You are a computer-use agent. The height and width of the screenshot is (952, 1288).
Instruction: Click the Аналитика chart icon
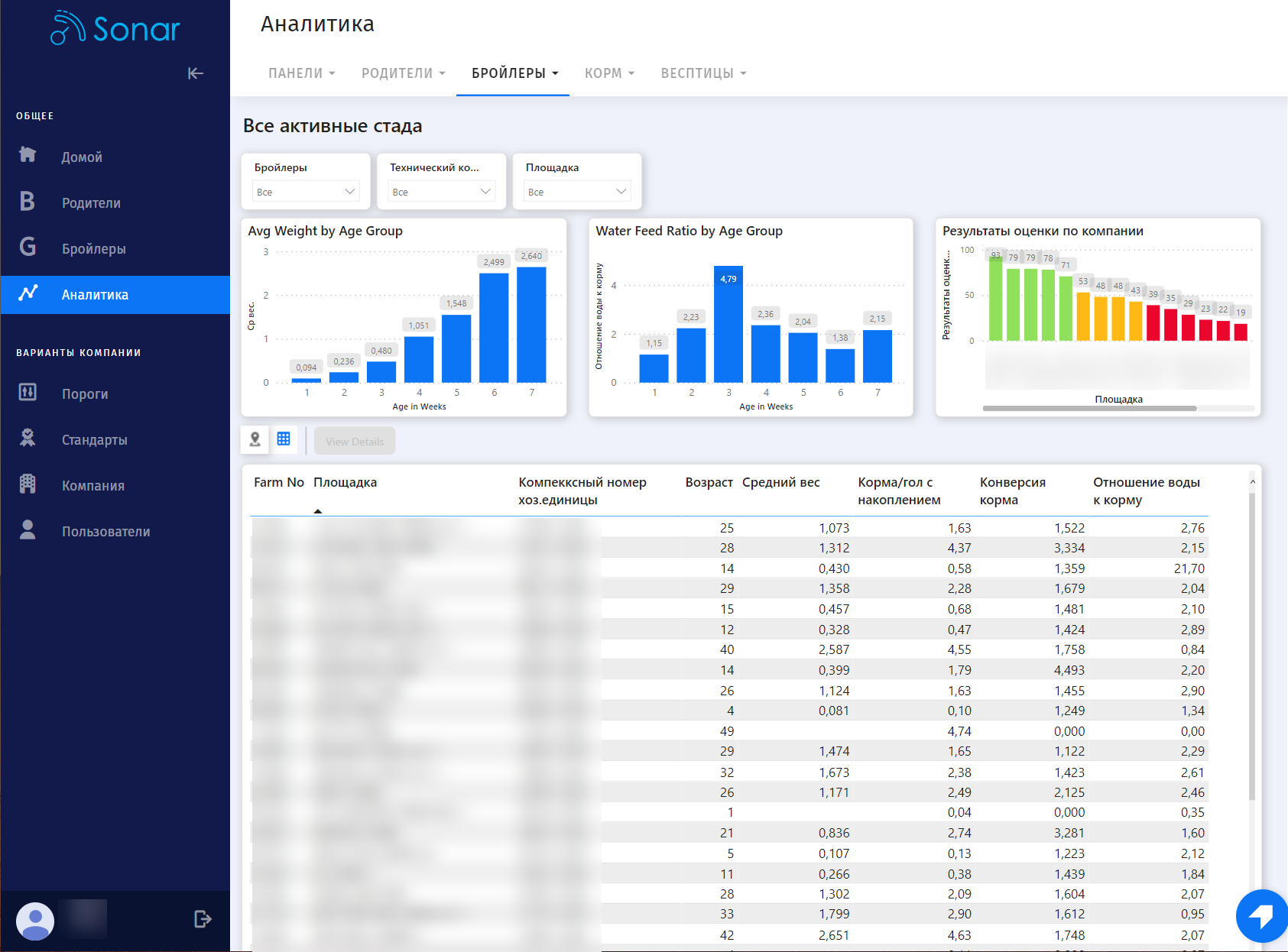pos(28,293)
